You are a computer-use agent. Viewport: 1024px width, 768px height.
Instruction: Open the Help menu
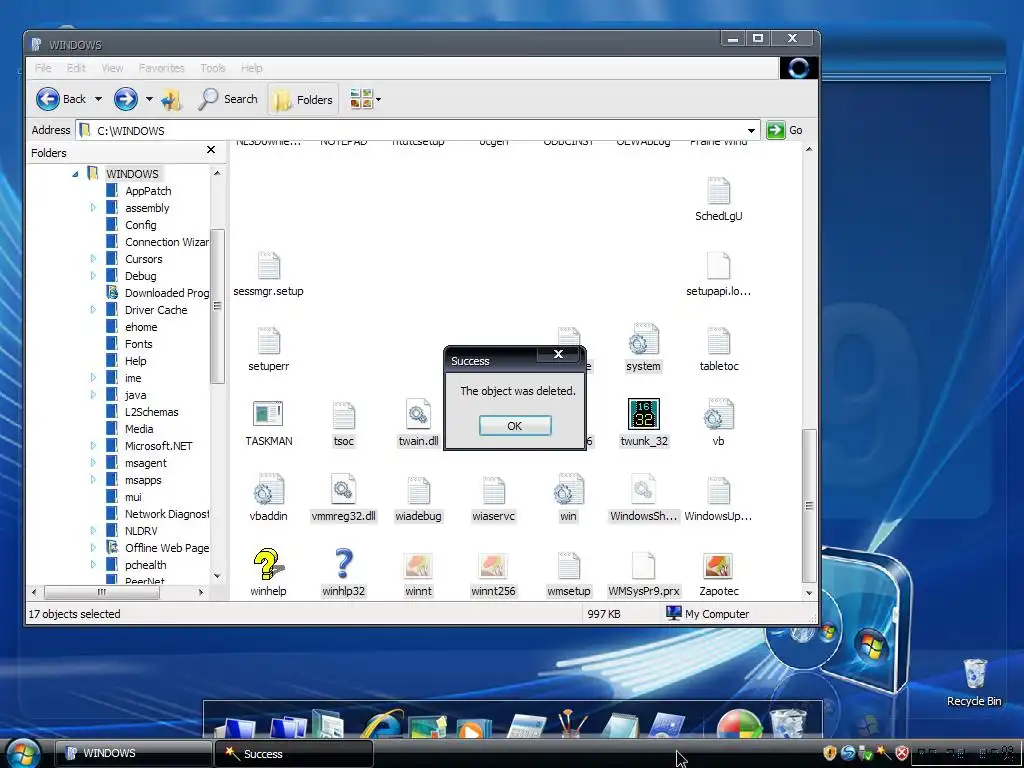251,68
